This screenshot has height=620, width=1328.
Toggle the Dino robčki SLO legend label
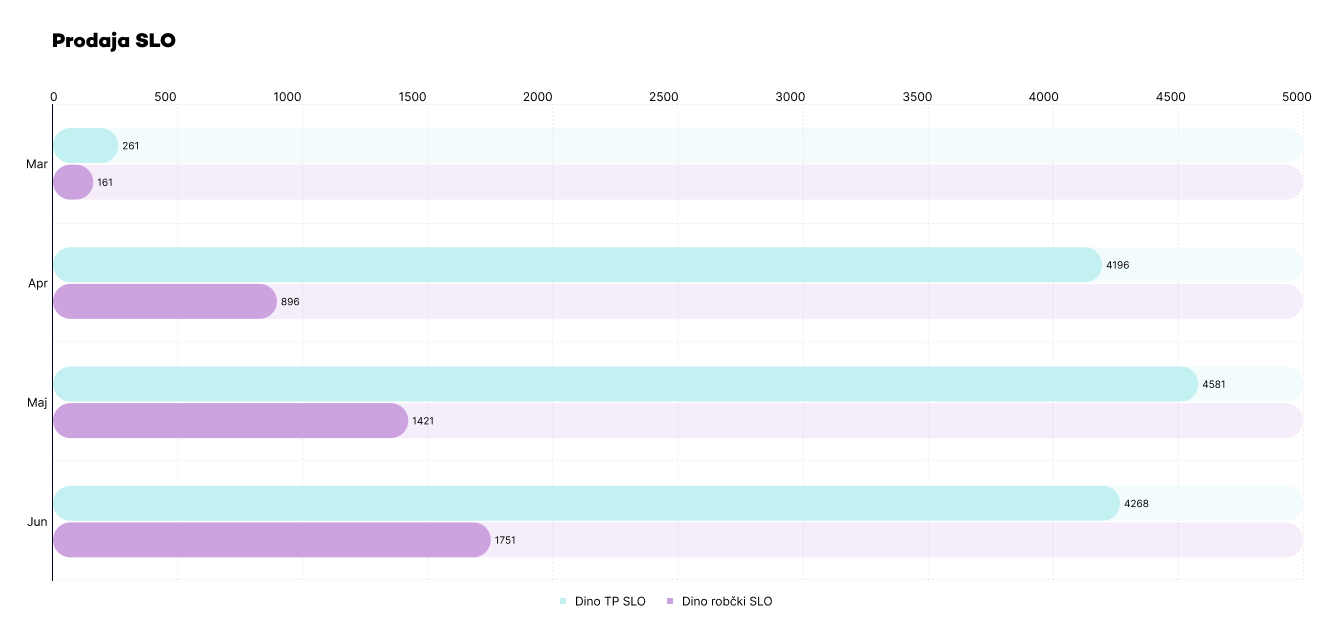pos(727,601)
